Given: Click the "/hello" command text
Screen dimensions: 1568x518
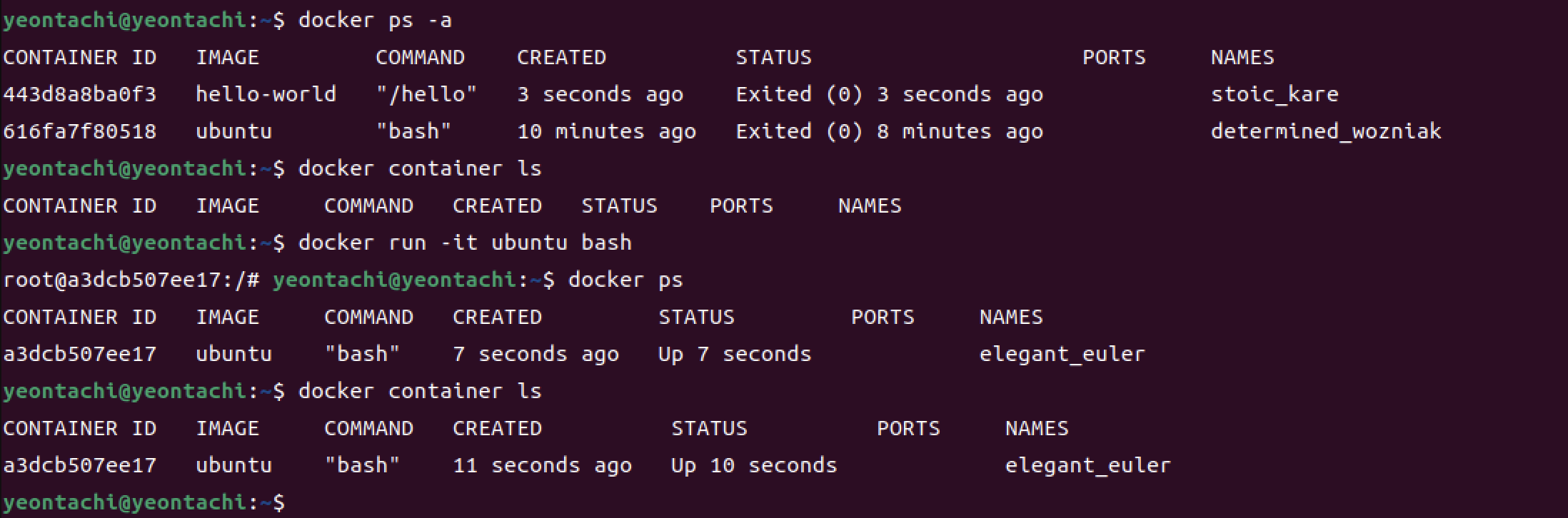Looking at the screenshot, I should 426,94.
